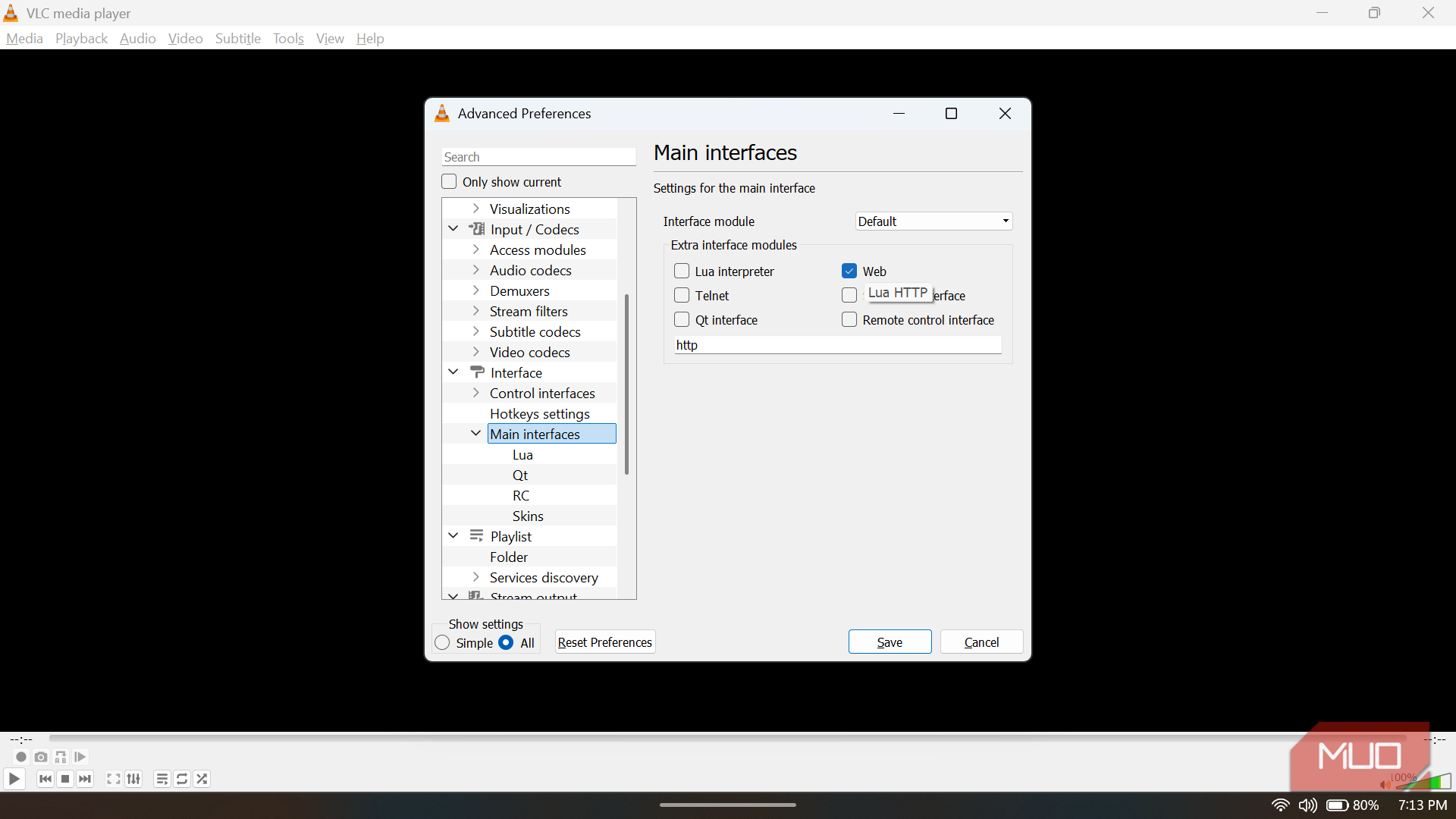Viewport: 1456px width, 819px height.
Task: Open the Playback menu
Action: [81, 38]
